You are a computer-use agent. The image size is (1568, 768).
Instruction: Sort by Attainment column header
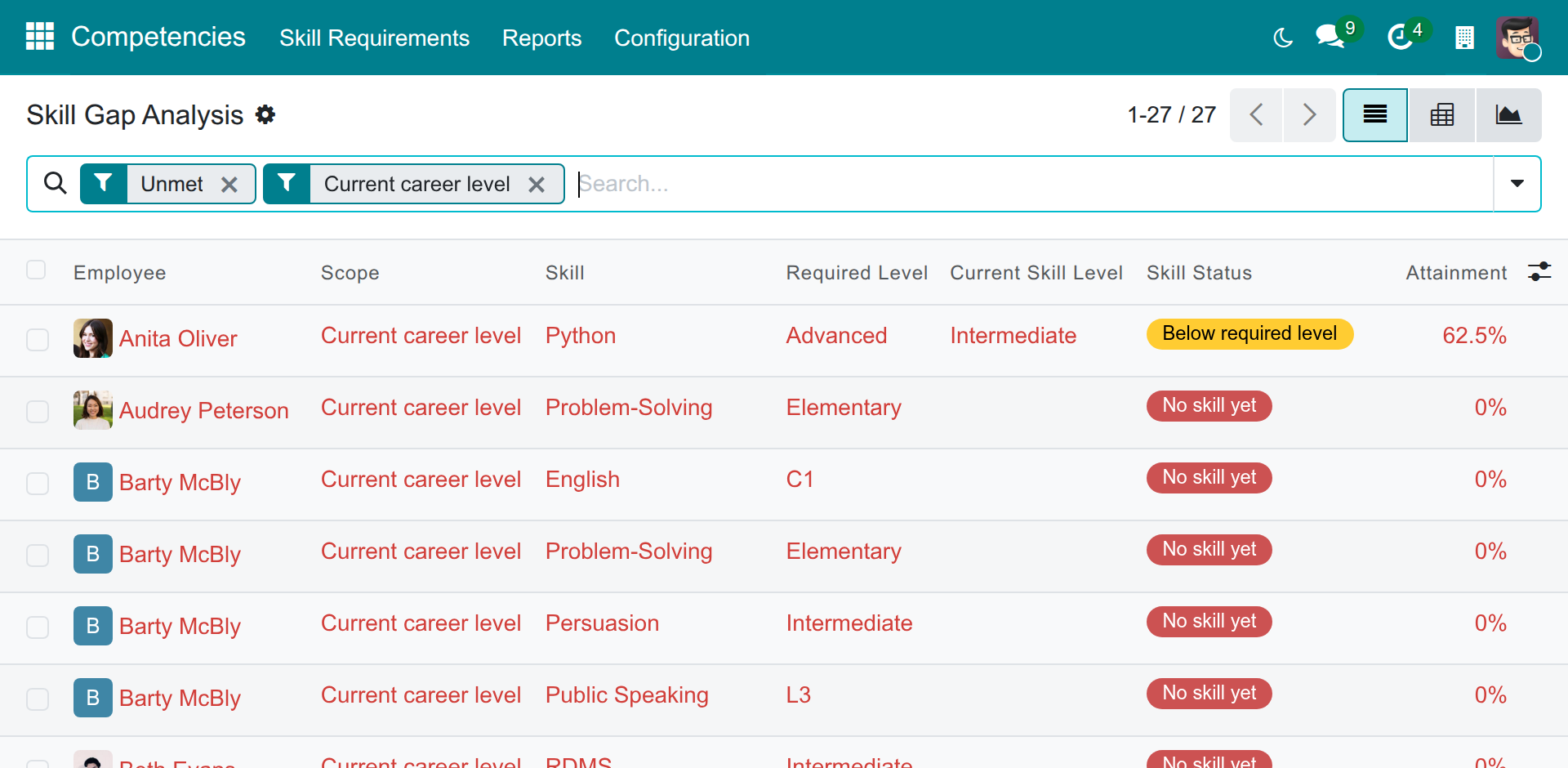pyautogui.click(x=1456, y=273)
